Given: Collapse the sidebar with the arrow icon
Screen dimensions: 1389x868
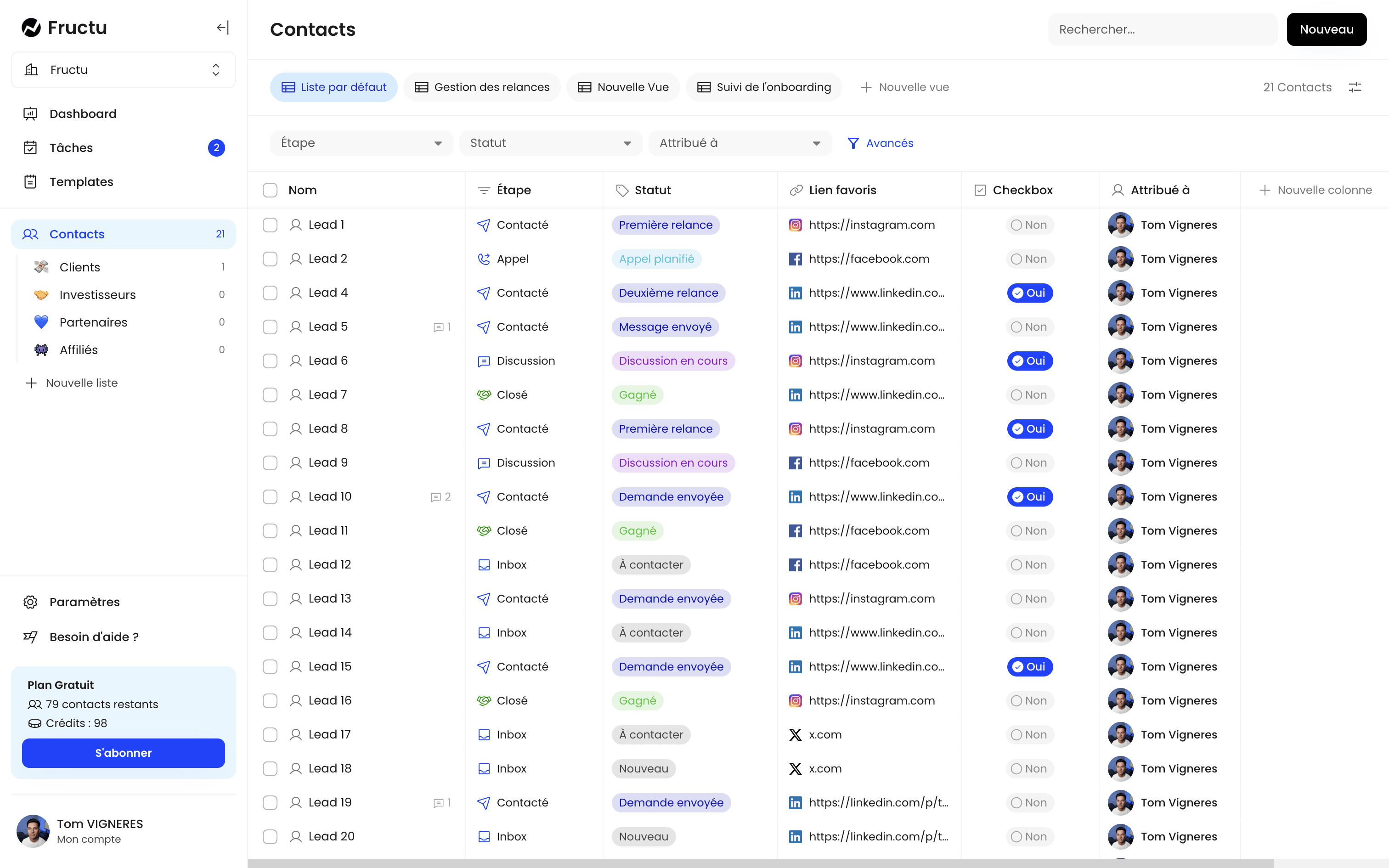Looking at the screenshot, I should tap(223, 28).
